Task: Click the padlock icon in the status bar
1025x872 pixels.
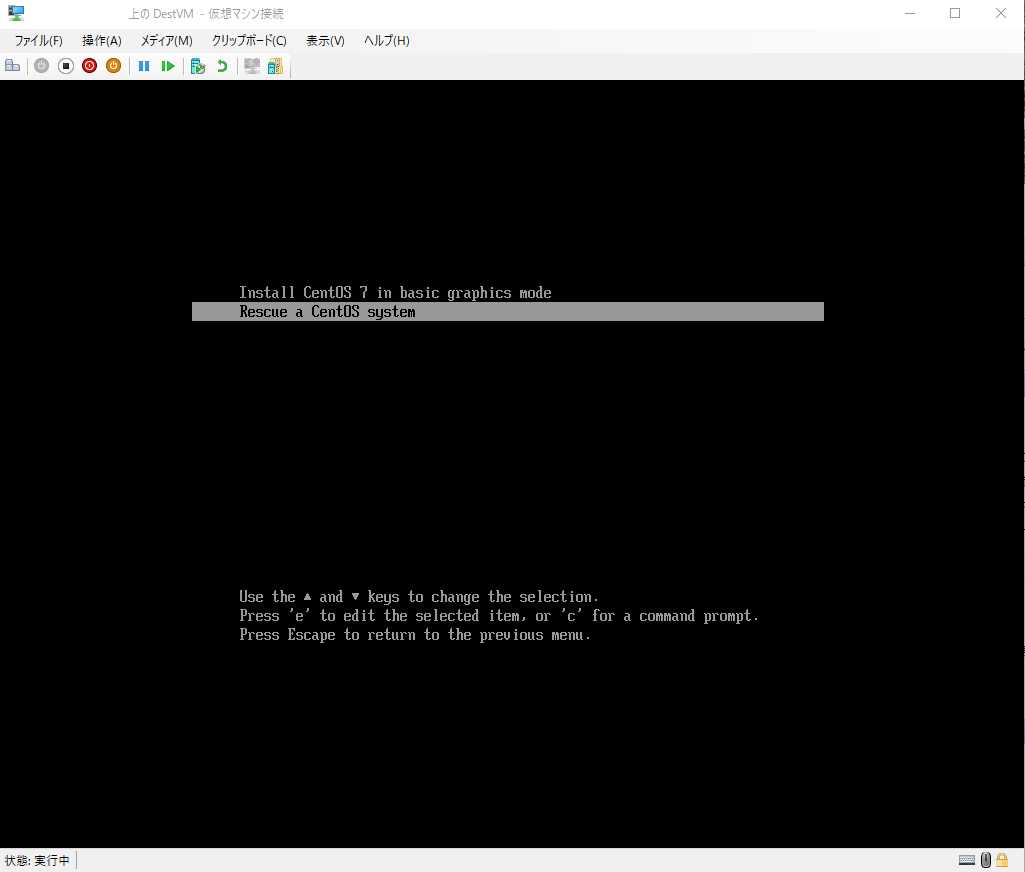Action: pyautogui.click(x=1003, y=860)
